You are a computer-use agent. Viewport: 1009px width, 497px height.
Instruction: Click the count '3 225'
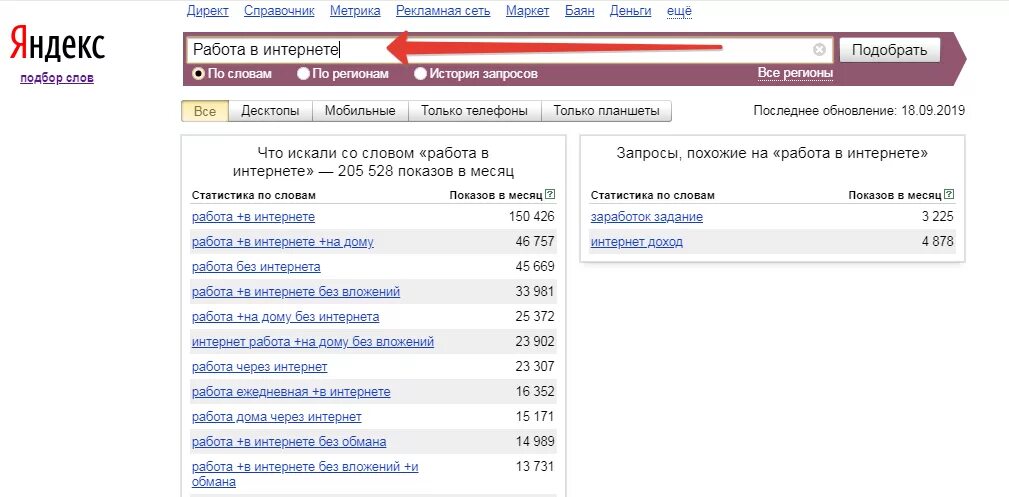(x=938, y=217)
